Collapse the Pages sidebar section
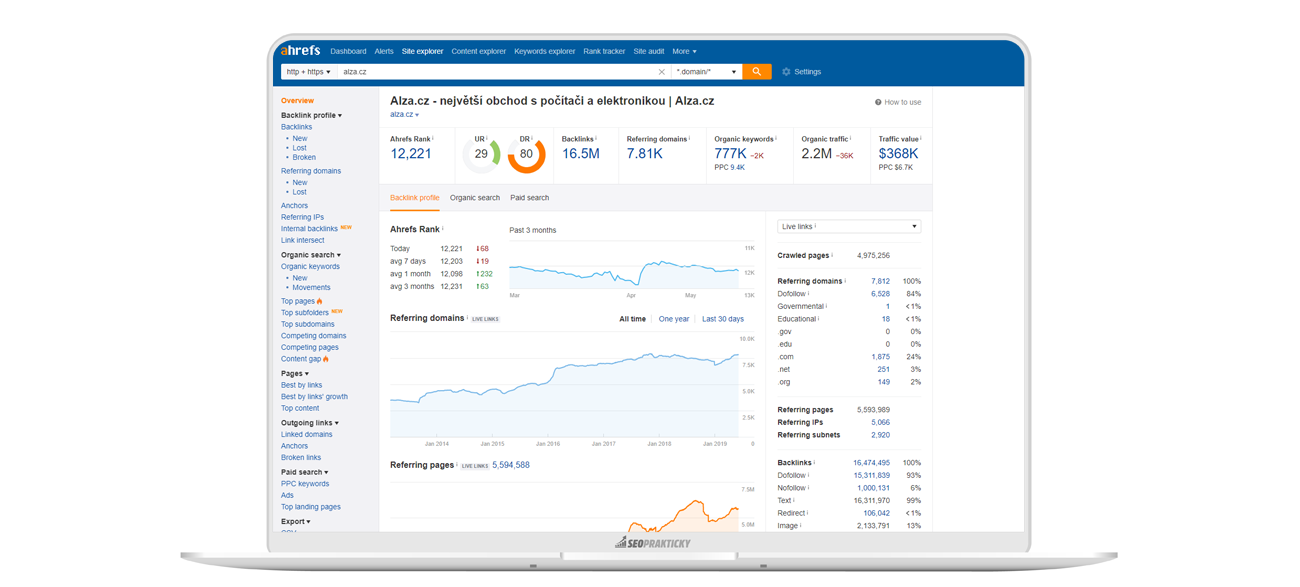This screenshot has width=1300, height=587. (294, 374)
